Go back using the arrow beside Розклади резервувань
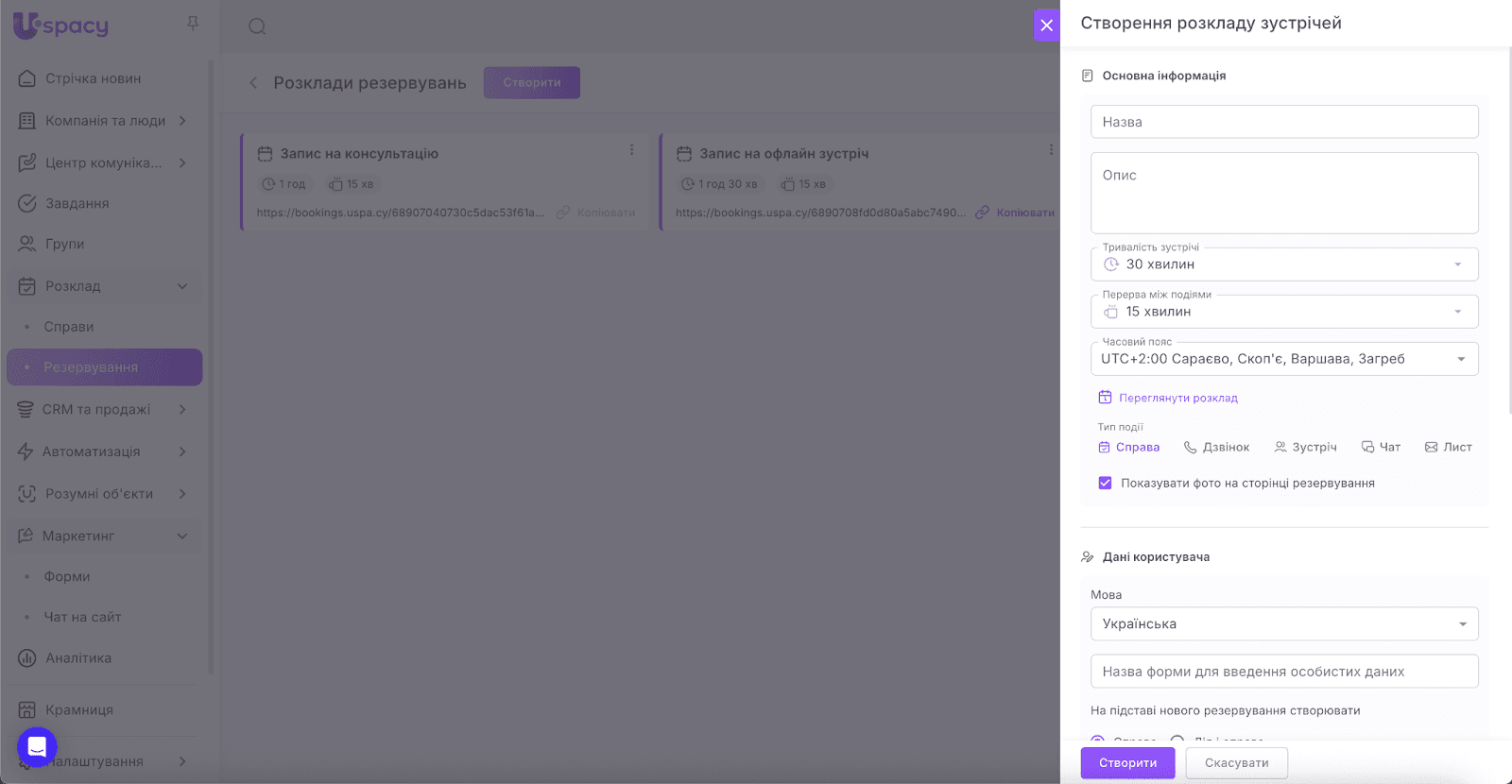Viewport: 1512px width, 784px height. pos(253,83)
